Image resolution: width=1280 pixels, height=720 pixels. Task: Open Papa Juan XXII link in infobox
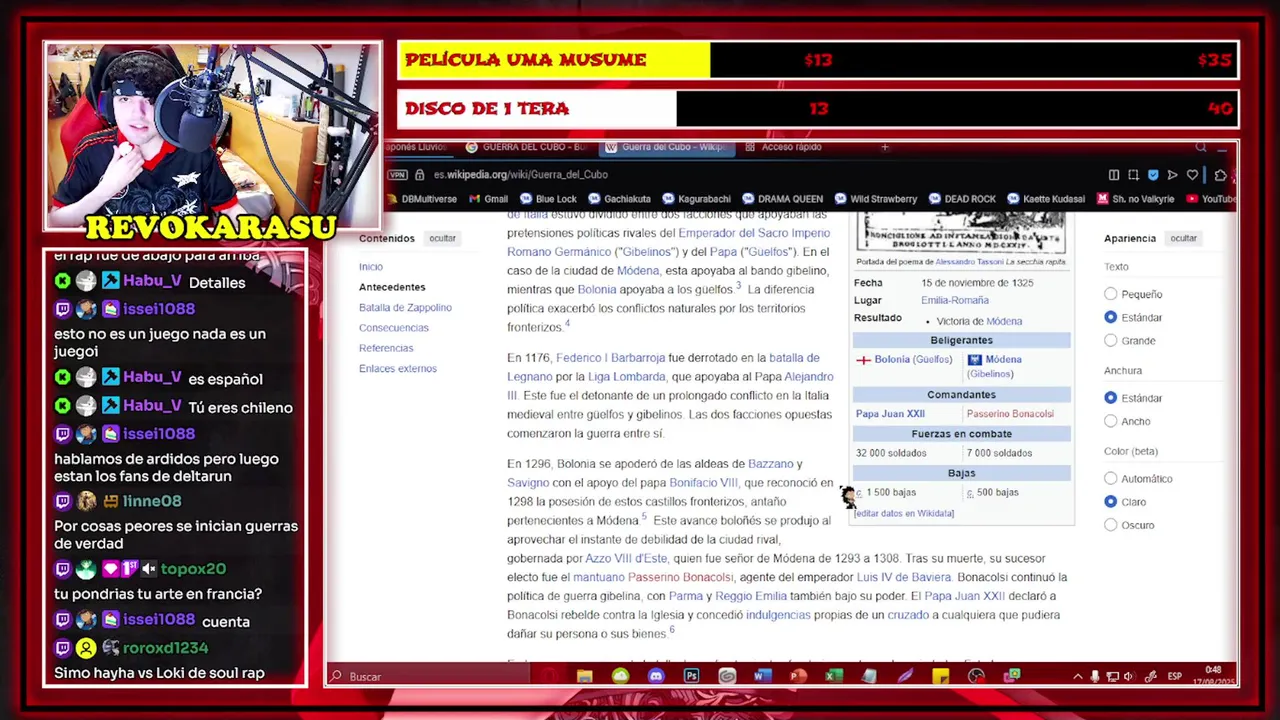890,414
